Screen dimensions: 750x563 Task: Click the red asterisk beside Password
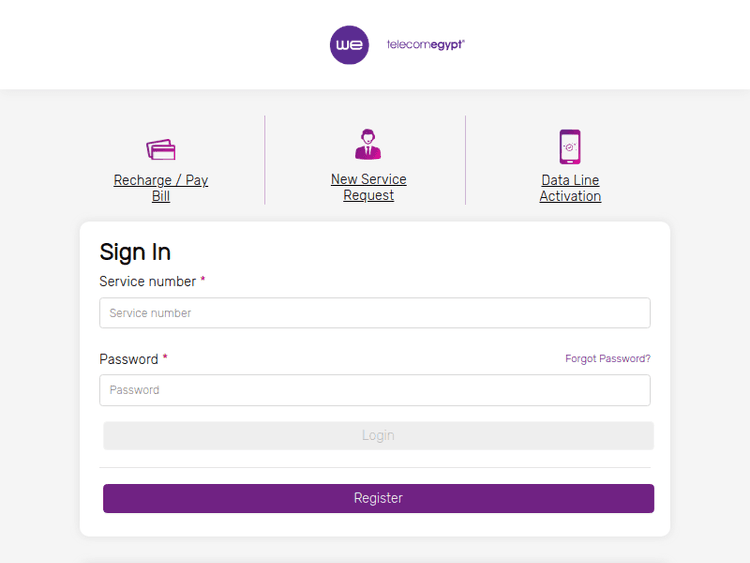[165, 358]
